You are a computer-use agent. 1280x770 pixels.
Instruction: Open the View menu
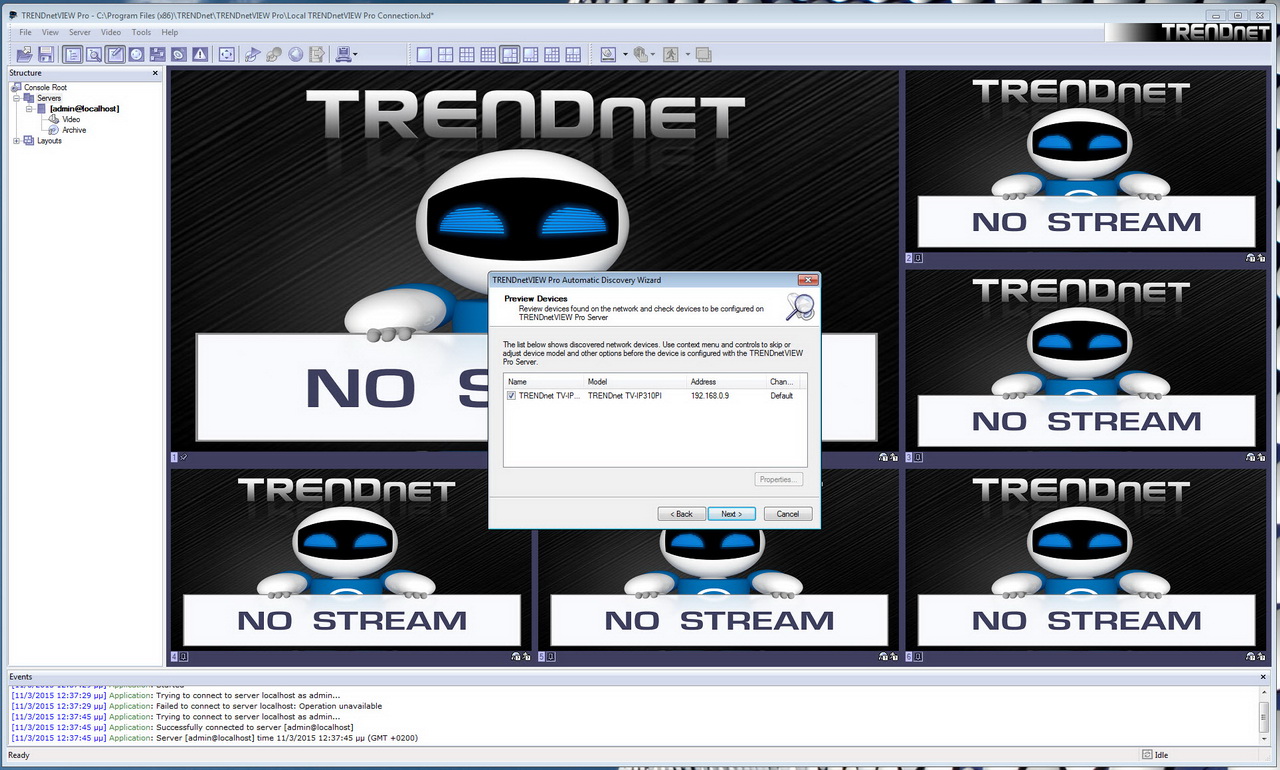50,32
